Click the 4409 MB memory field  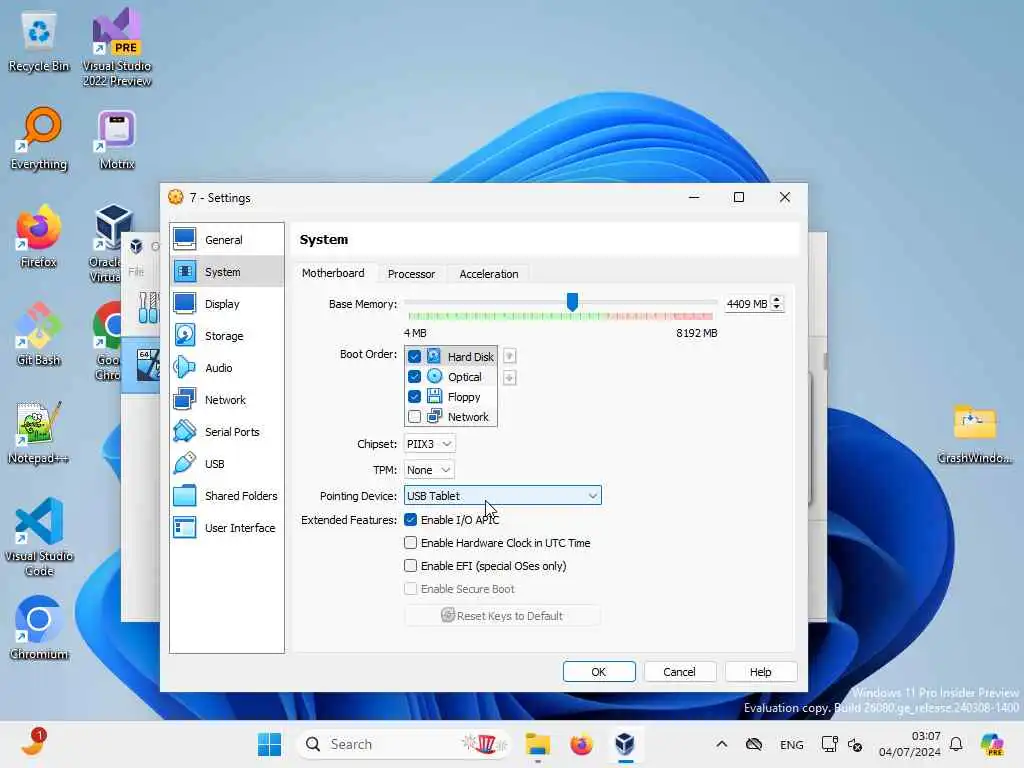tap(747, 304)
